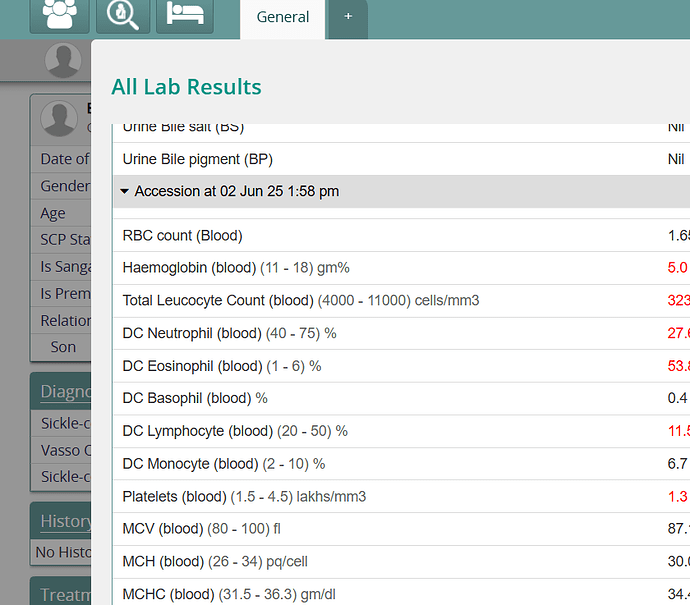Click Total Leucocyte Count (blood) entry
This screenshot has width=690, height=605.
coord(300,301)
